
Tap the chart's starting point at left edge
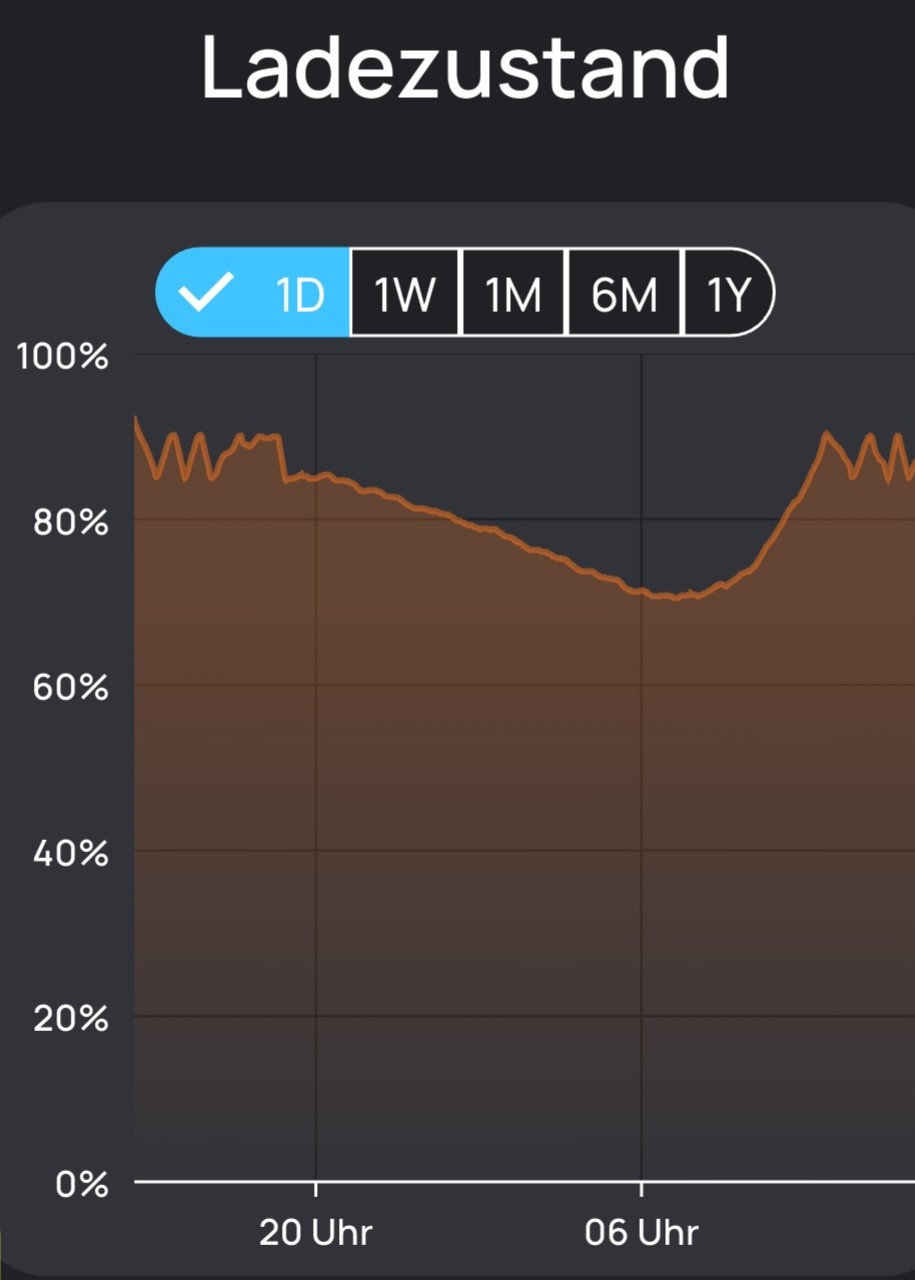click(136, 418)
